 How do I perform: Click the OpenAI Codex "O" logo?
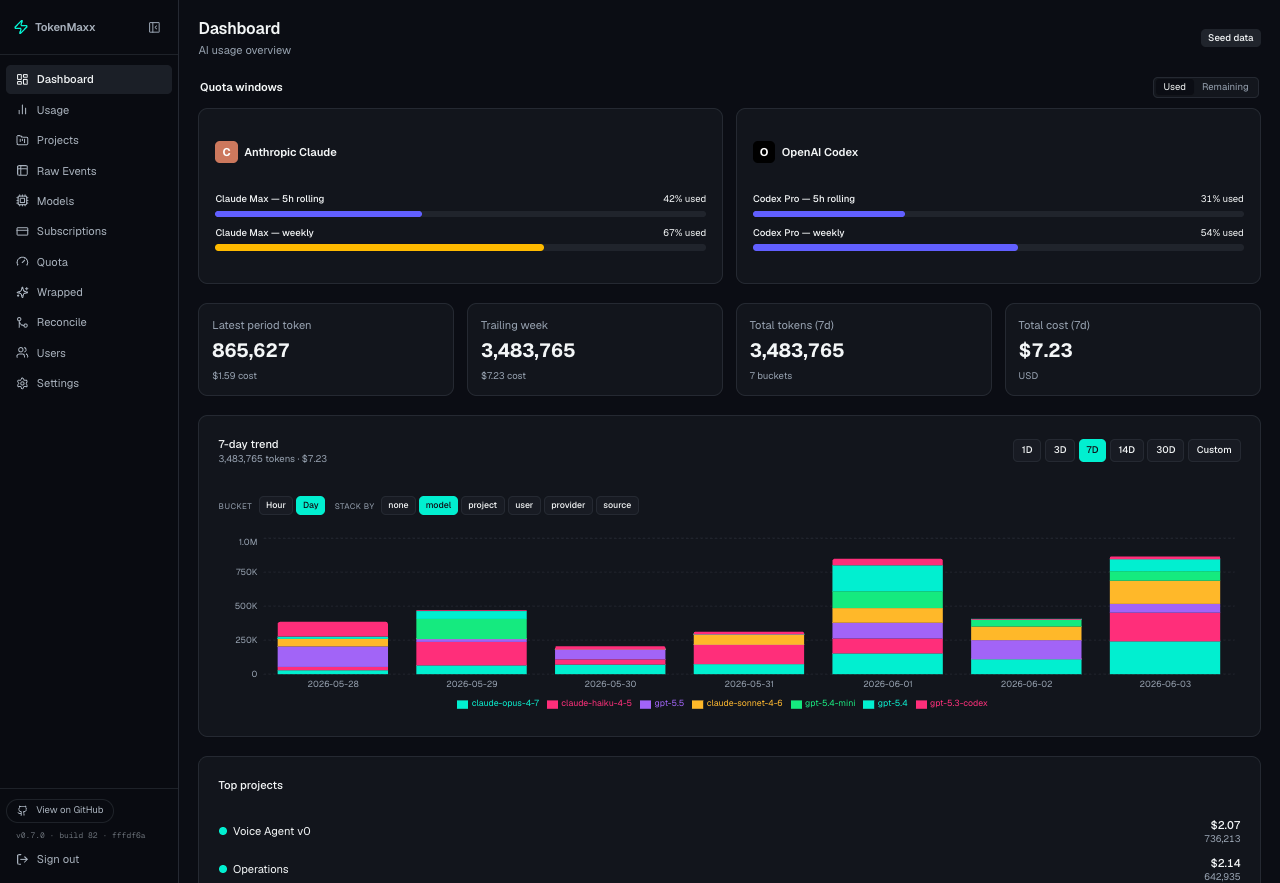click(x=764, y=152)
